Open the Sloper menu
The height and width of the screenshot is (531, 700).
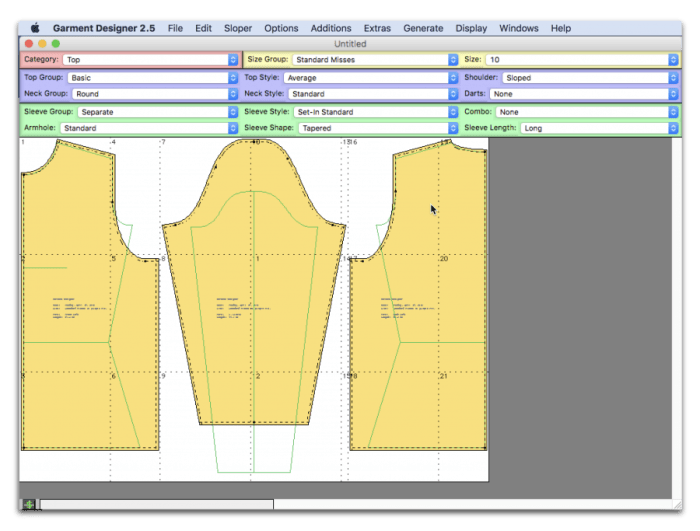tap(238, 28)
